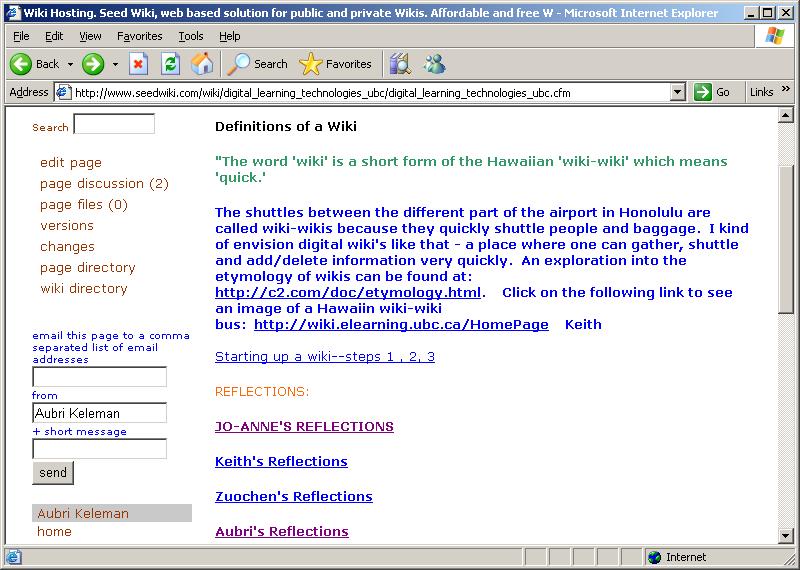Open the versions link
Image resolution: width=800 pixels, height=570 pixels.
pos(67,226)
